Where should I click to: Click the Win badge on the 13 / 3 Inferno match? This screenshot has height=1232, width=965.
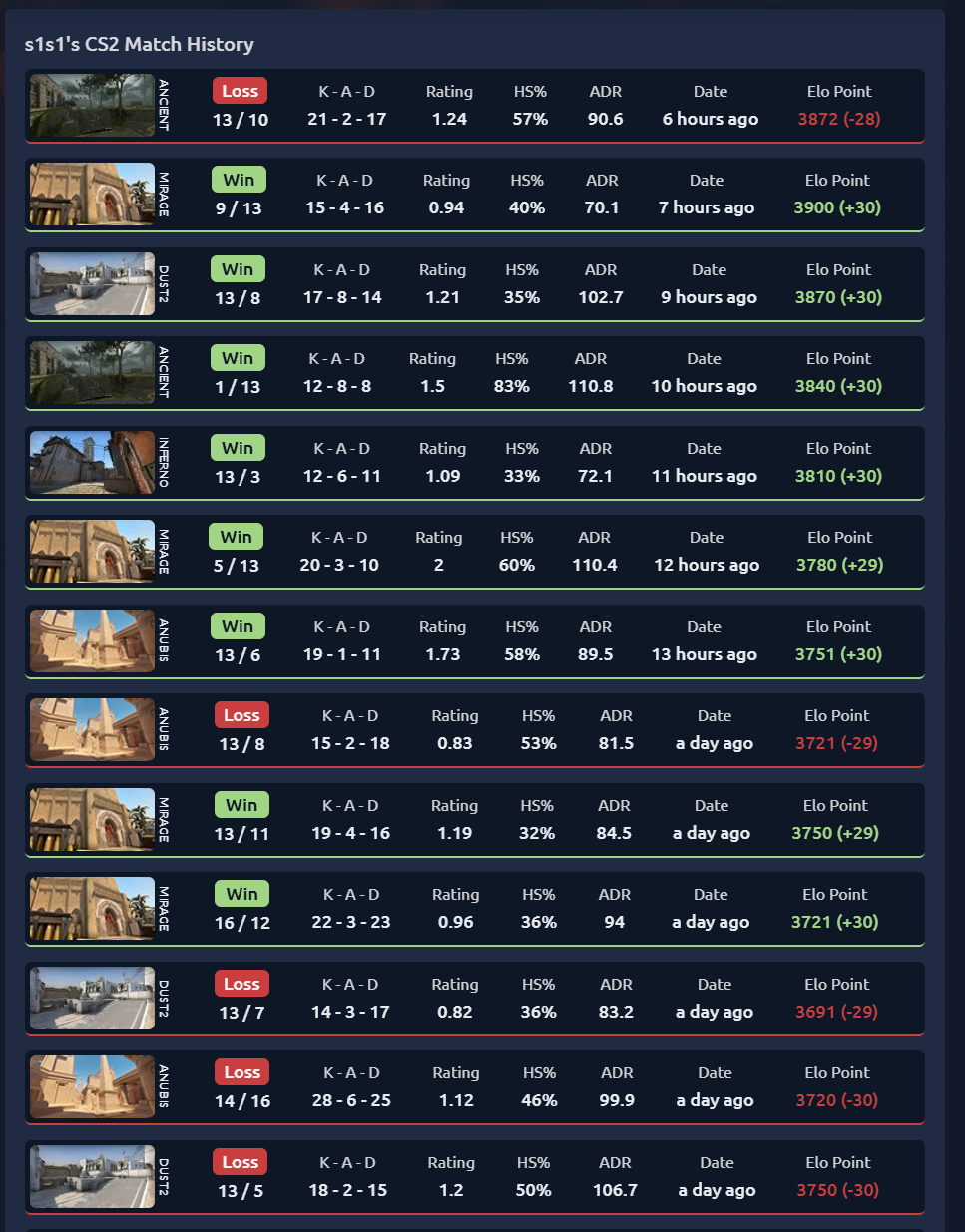pos(238,448)
